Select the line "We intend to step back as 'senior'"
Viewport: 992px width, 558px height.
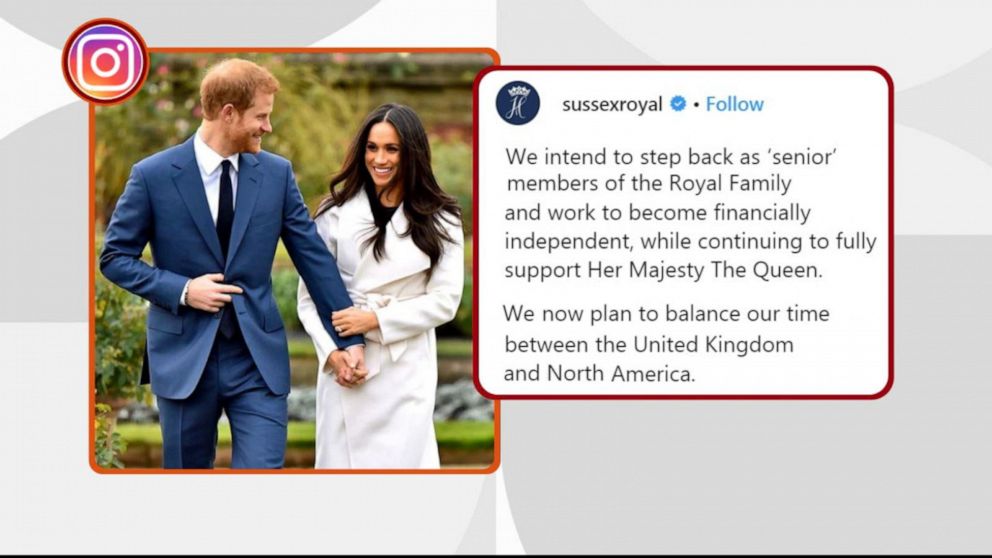point(671,156)
